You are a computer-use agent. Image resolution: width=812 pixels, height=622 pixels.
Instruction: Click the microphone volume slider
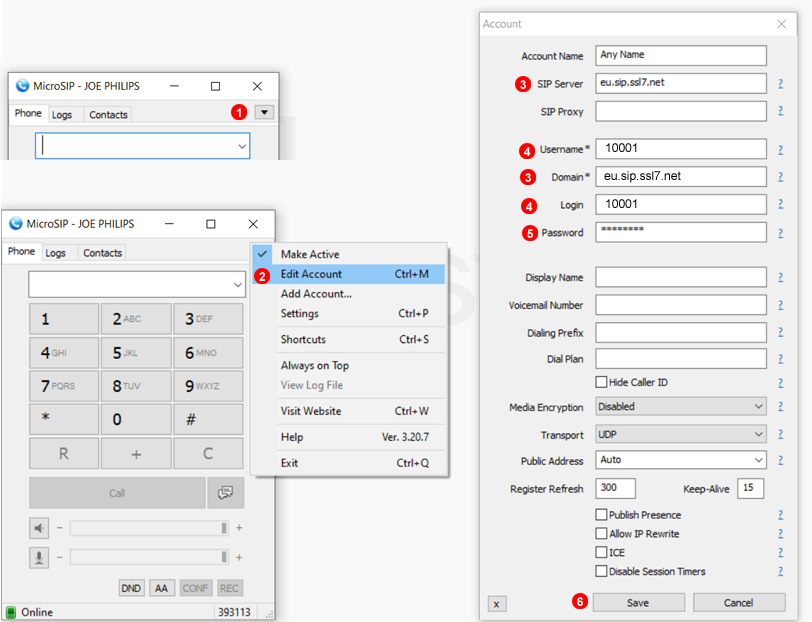[x=149, y=557]
